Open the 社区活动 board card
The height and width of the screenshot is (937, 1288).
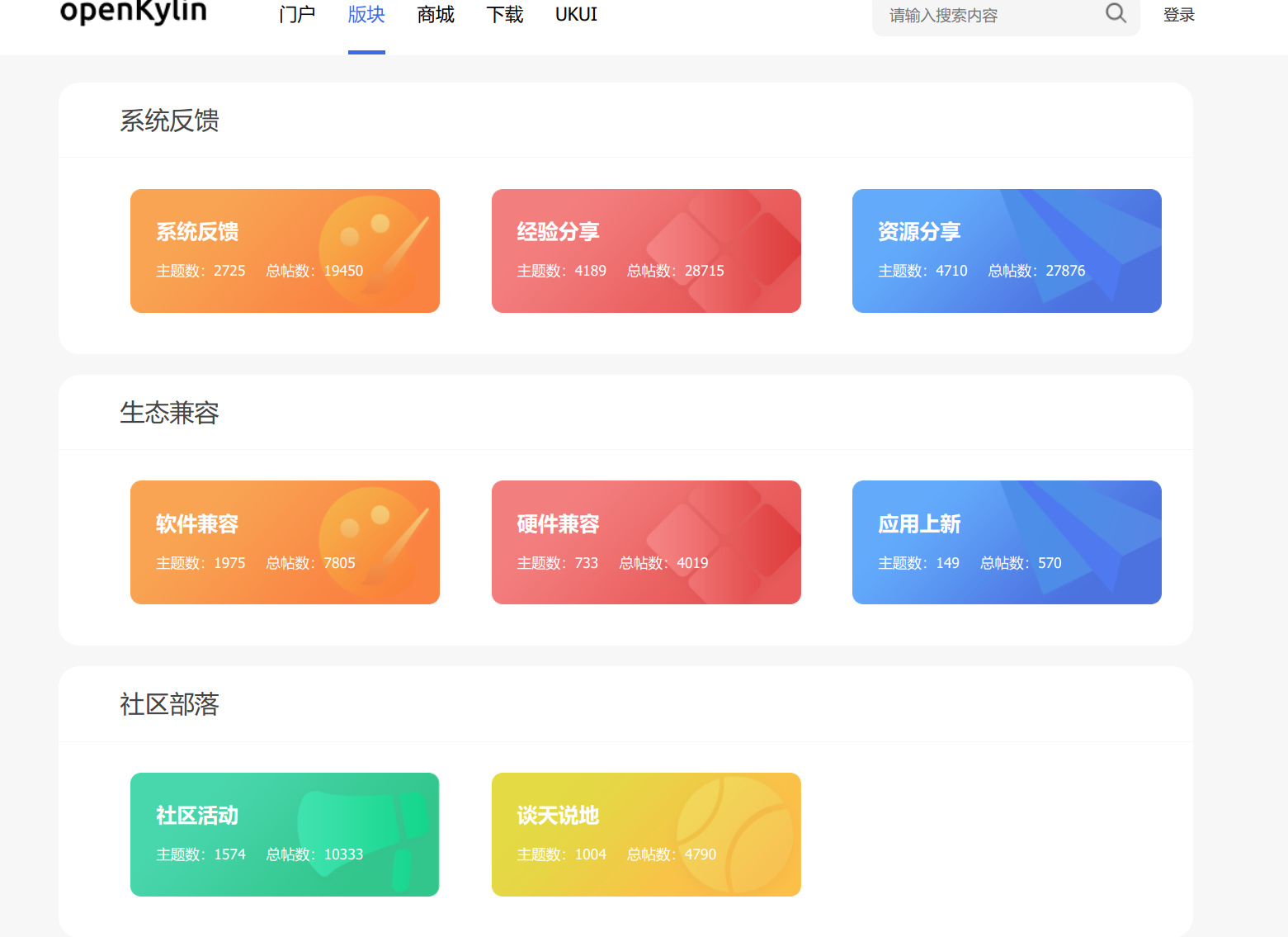[285, 834]
